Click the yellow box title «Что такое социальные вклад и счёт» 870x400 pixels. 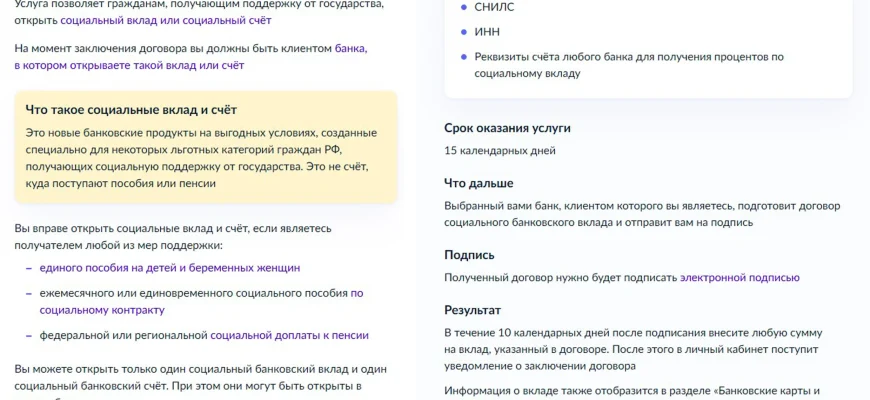click(131, 110)
